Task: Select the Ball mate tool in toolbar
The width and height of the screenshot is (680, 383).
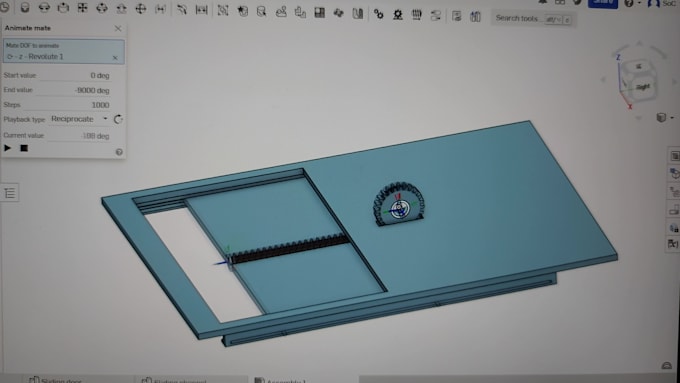Action: pyautogui.click(x=141, y=8)
